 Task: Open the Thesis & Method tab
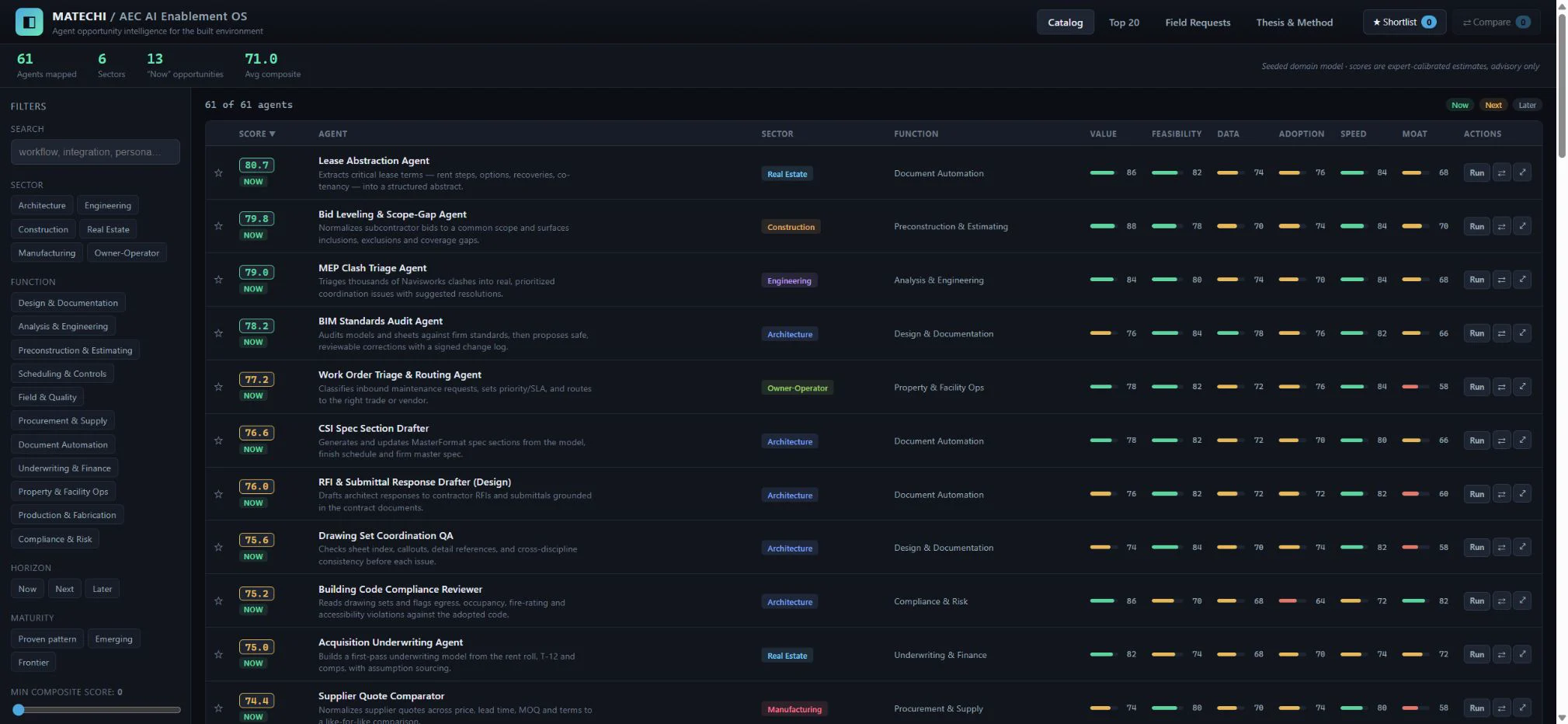(x=1294, y=22)
